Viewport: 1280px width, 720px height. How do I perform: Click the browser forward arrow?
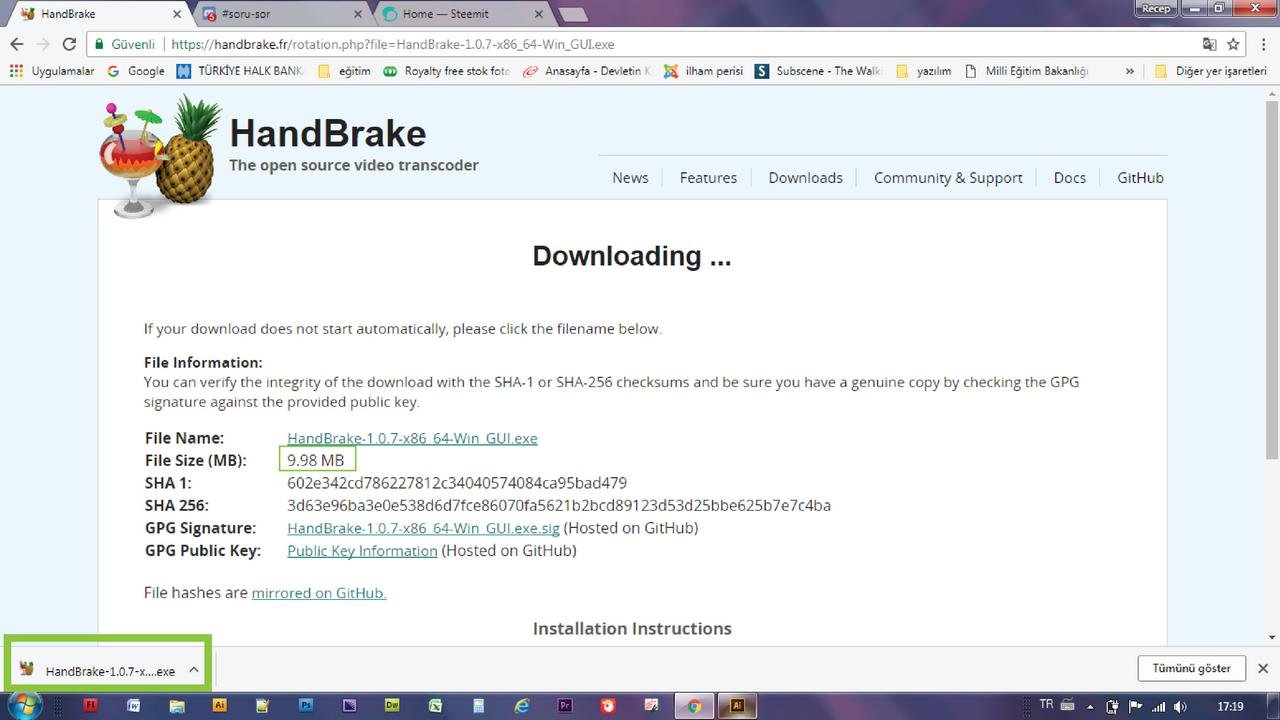43,44
